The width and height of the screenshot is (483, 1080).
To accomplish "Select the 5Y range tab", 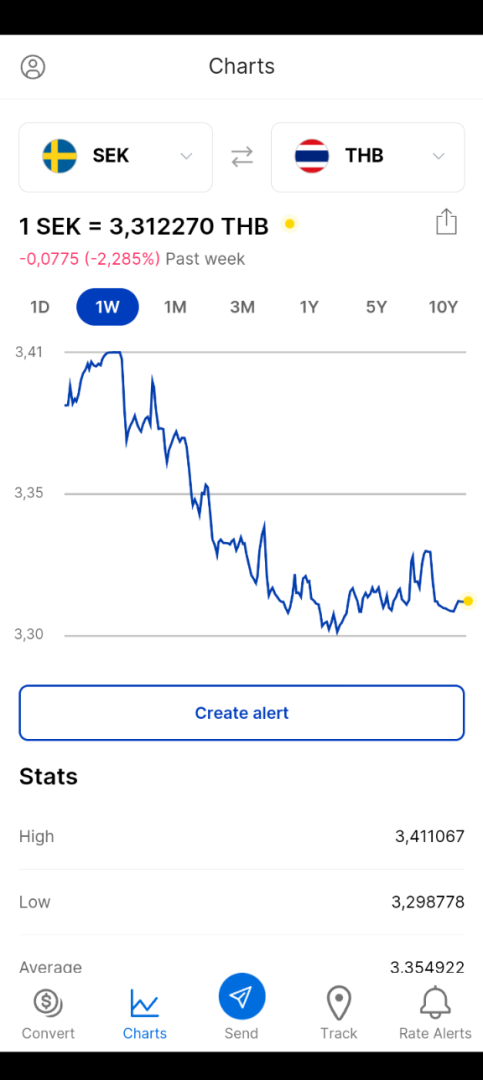I will [x=376, y=307].
